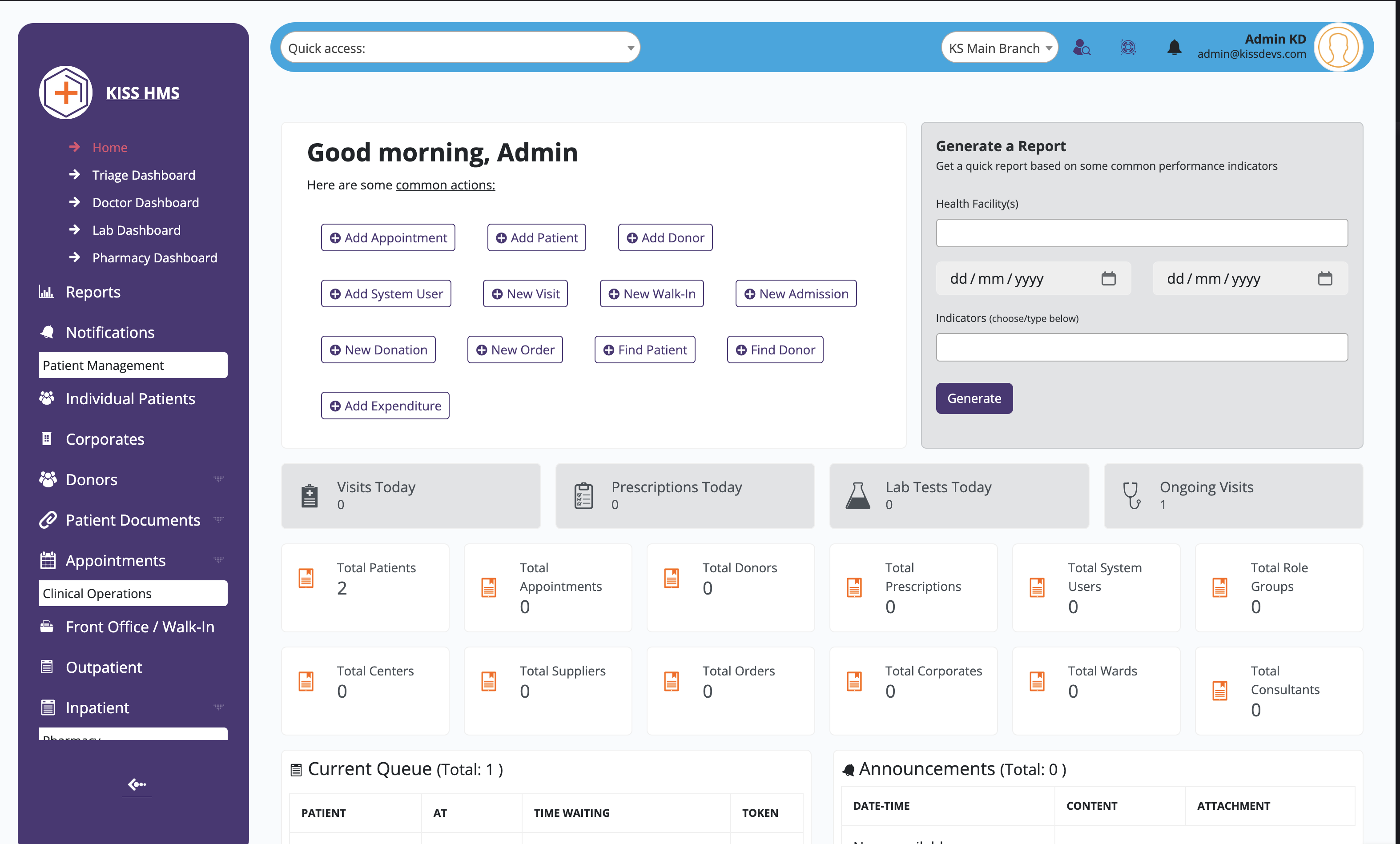Expand the Donors sidebar submenu
The image size is (1400, 844).
tap(218, 479)
